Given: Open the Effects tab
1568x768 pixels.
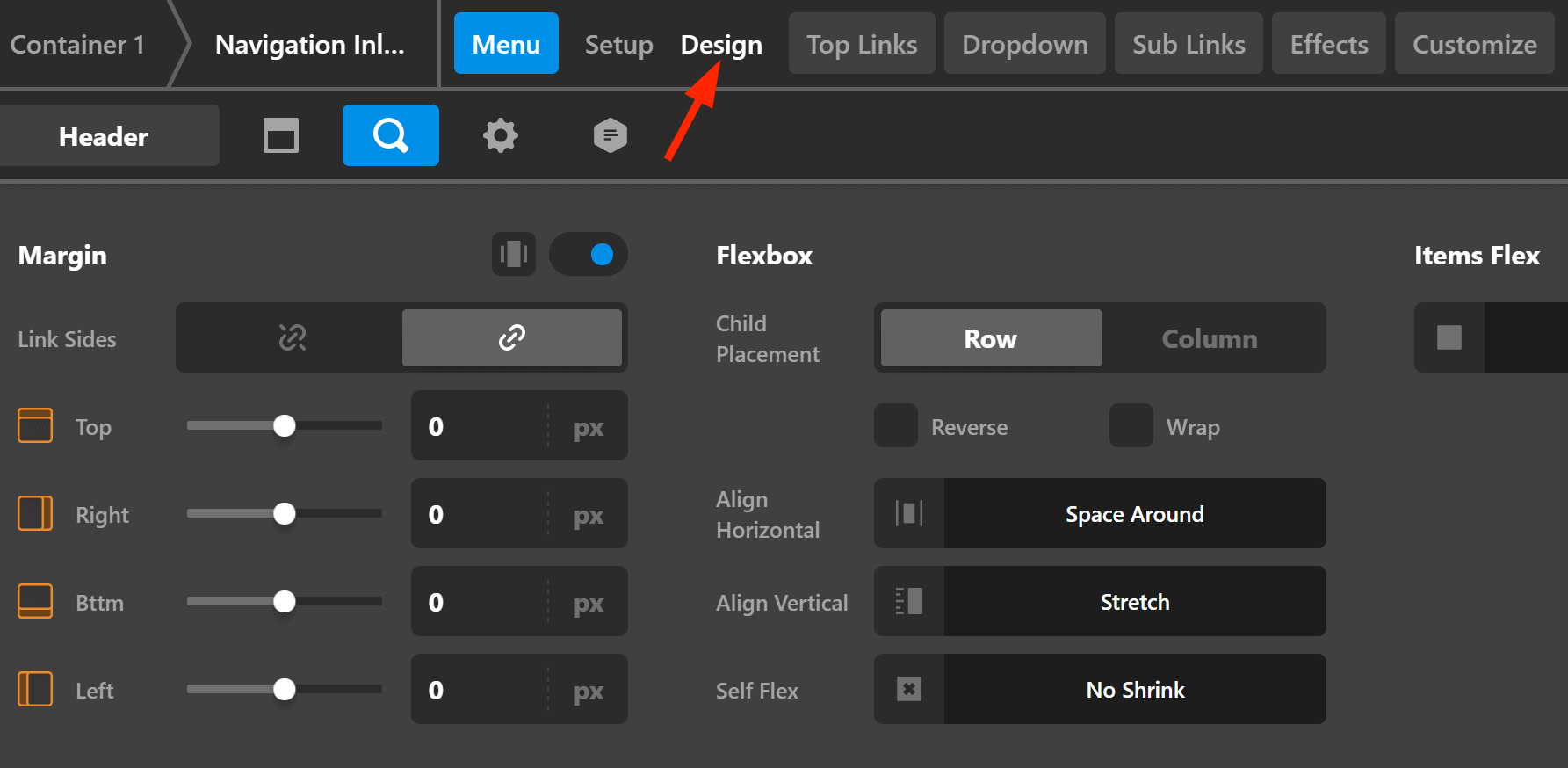Looking at the screenshot, I should click(x=1329, y=43).
